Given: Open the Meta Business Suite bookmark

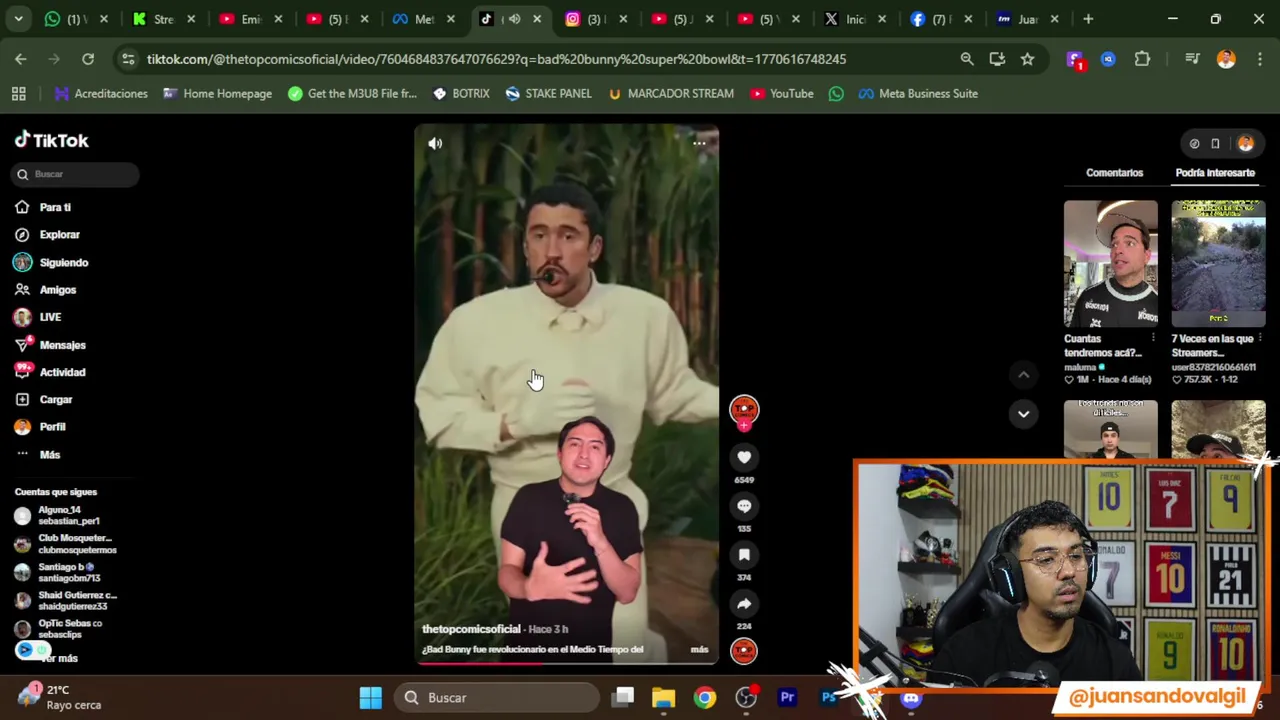Looking at the screenshot, I should (918, 94).
